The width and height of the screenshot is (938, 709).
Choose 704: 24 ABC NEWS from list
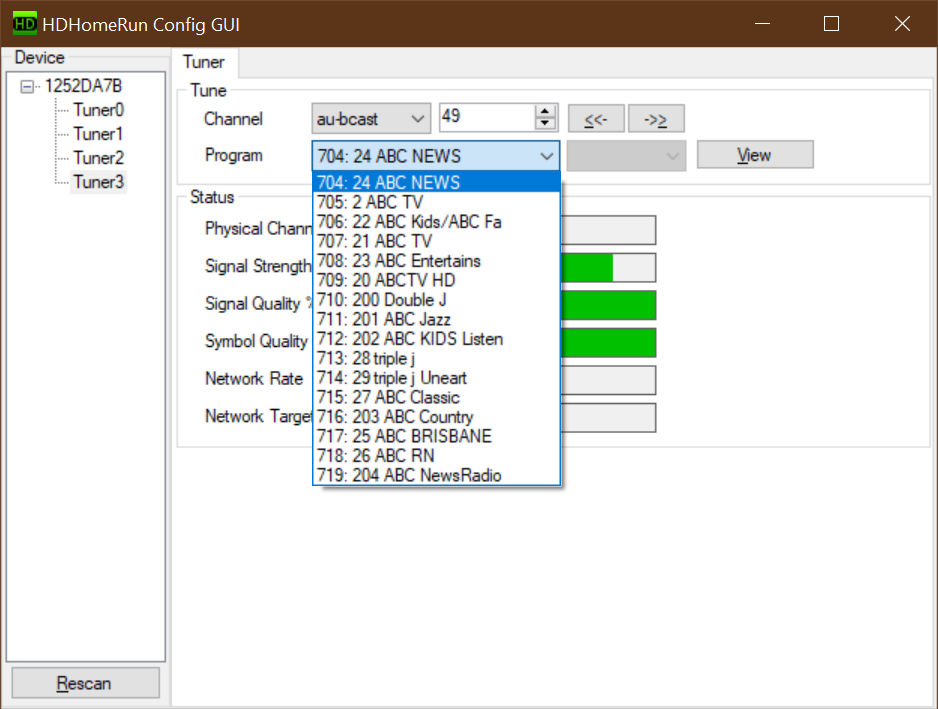436,182
